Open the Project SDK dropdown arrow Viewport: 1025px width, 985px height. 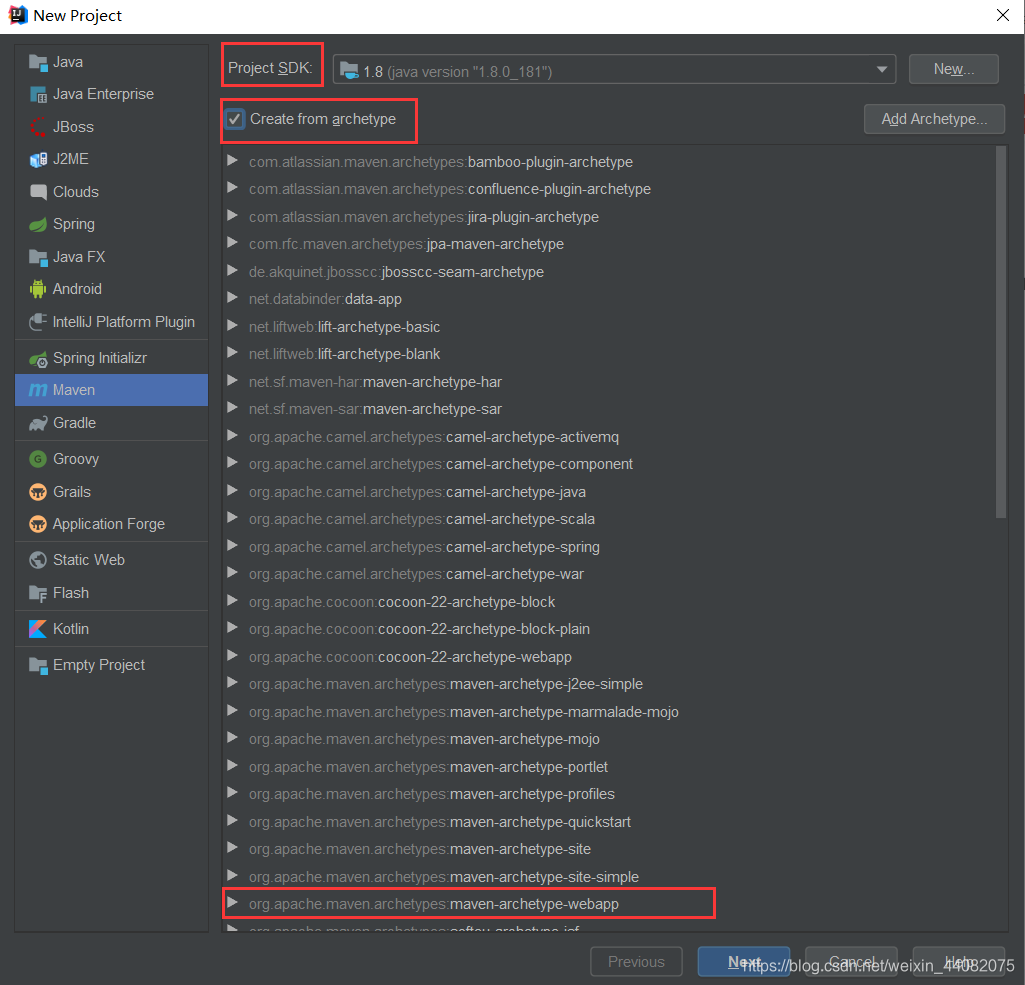pos(881,69)
